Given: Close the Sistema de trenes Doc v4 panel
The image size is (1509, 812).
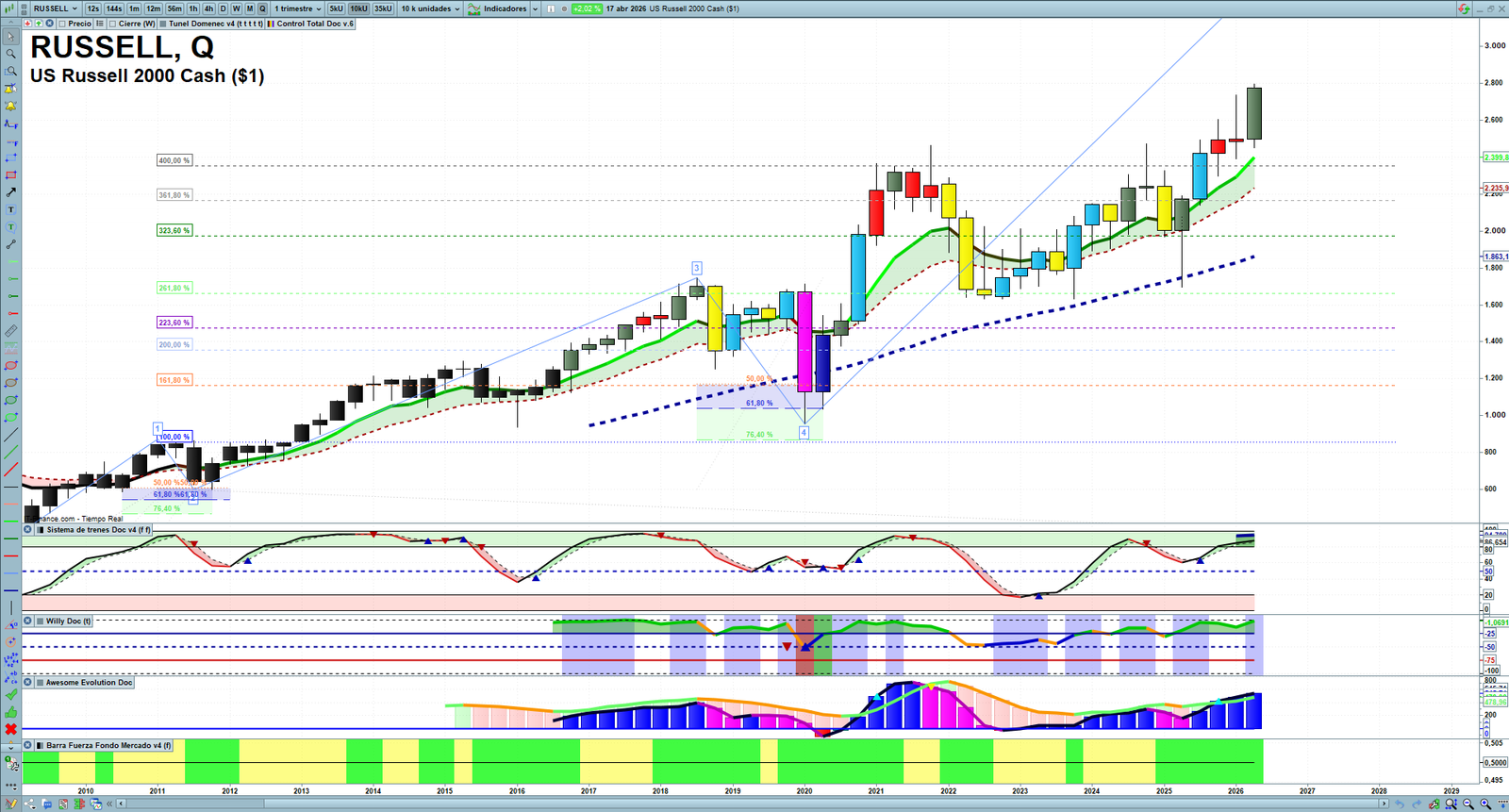Looking at the screenshot, I should point(28,530).
